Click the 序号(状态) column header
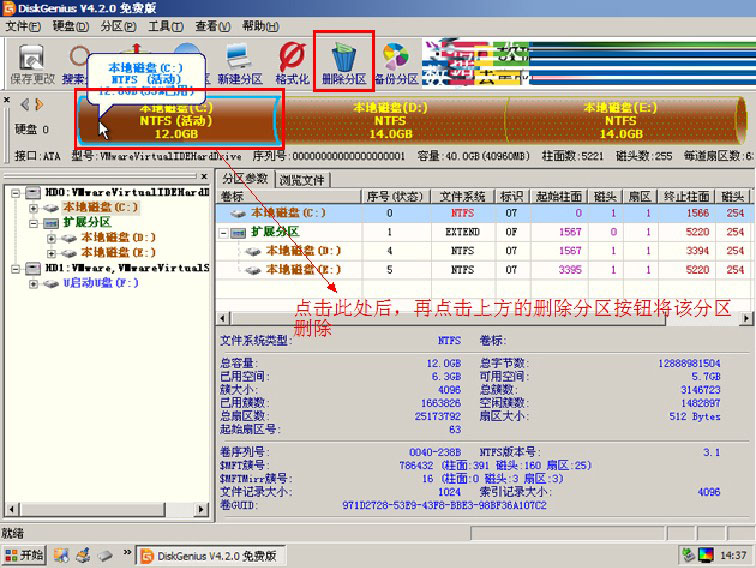 coord(395,196)
